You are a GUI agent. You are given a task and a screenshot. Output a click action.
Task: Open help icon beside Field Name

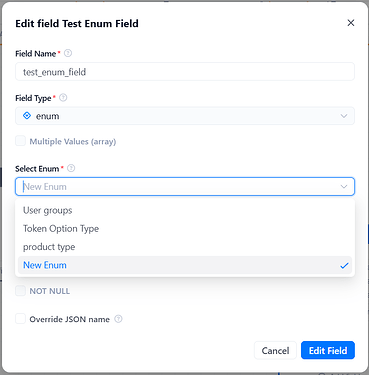[x=68, y=53]
